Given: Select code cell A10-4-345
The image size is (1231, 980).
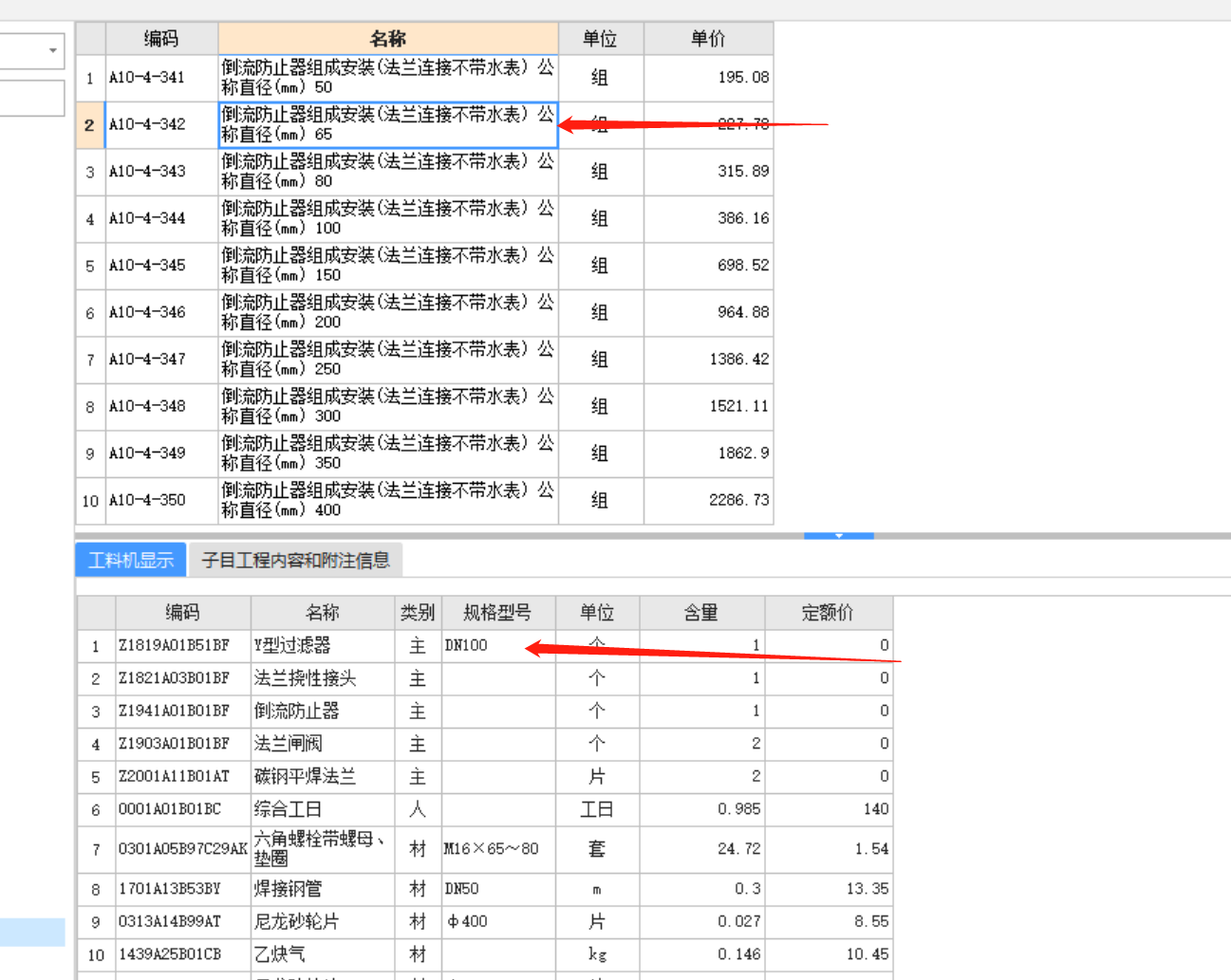Looking at the screenshot, I should point(161,266).
